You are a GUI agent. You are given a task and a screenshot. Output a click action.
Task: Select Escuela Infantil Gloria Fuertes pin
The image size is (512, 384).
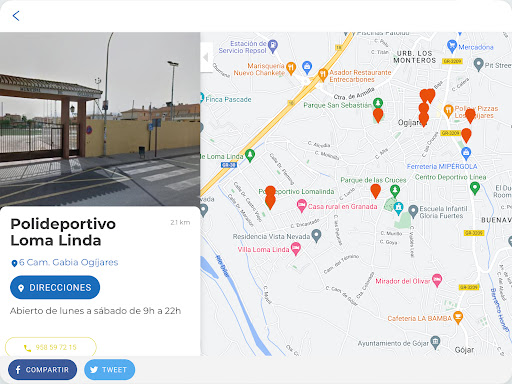click(413, 211)
